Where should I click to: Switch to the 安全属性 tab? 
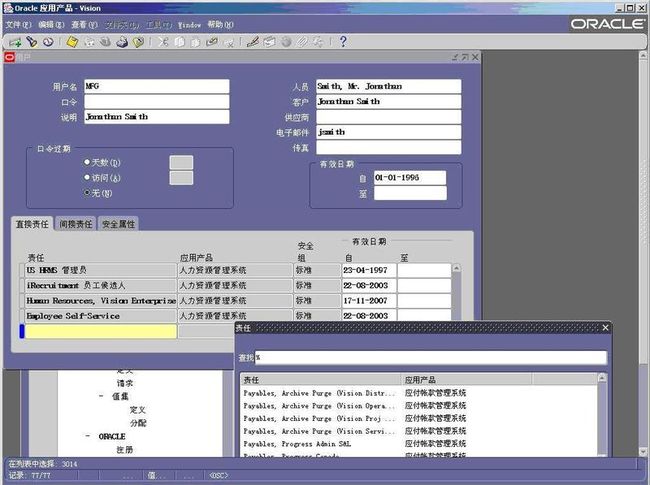click(x=118, y=224)
